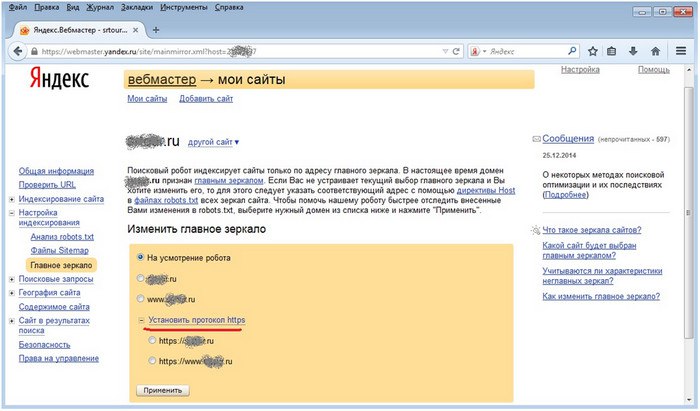Open the Сообщения link

(568, 139)
